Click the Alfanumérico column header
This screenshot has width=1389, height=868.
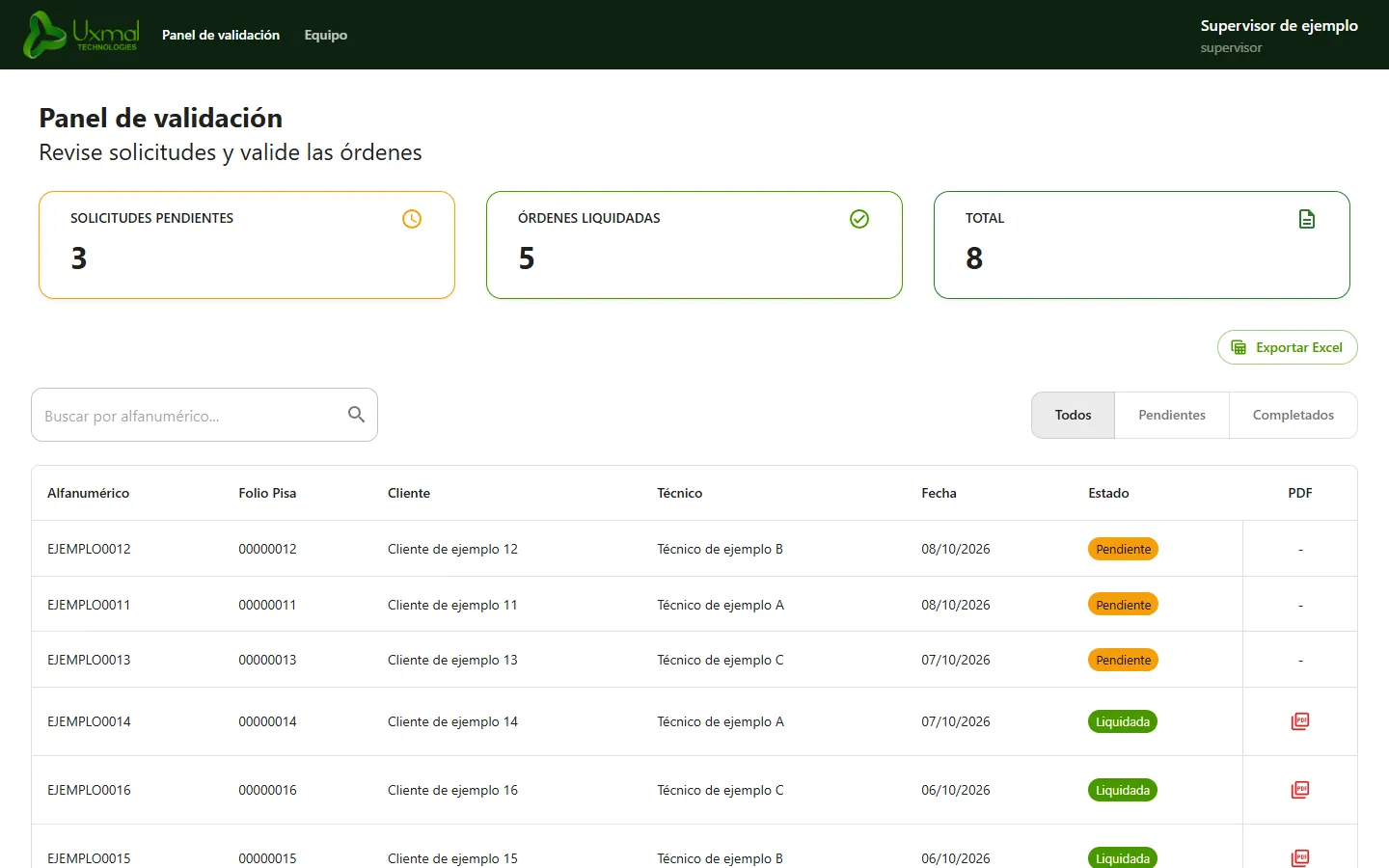click(89, 493)
